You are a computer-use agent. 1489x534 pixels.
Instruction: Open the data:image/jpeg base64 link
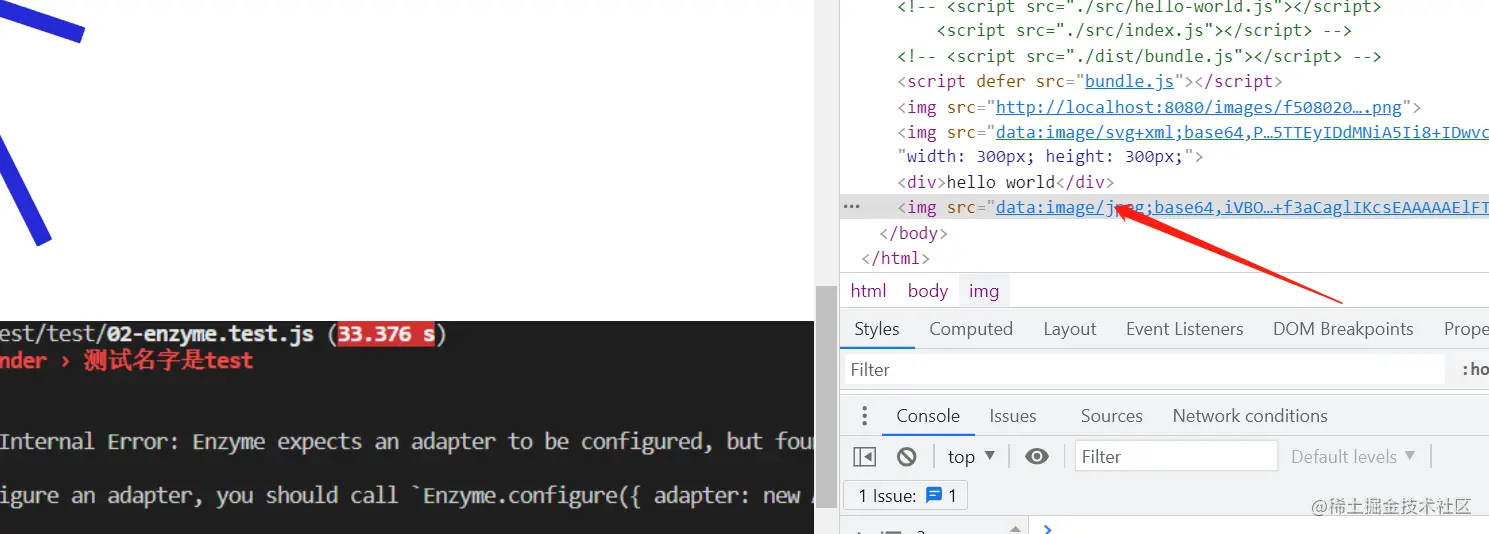(x=1242, y=207)
